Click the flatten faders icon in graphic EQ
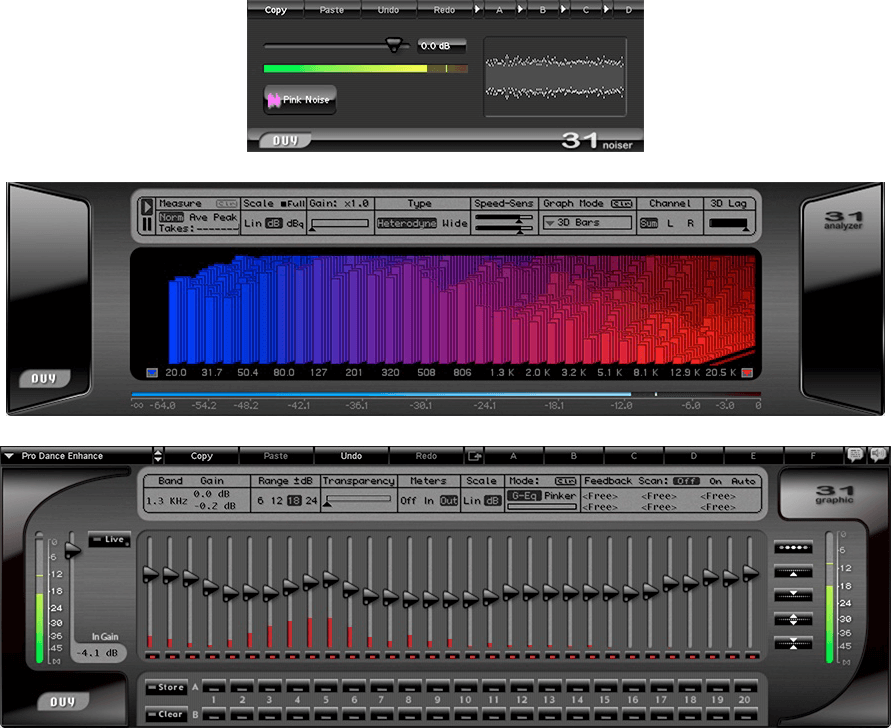Screen dimensions: 891x728 tap(794, 548)
